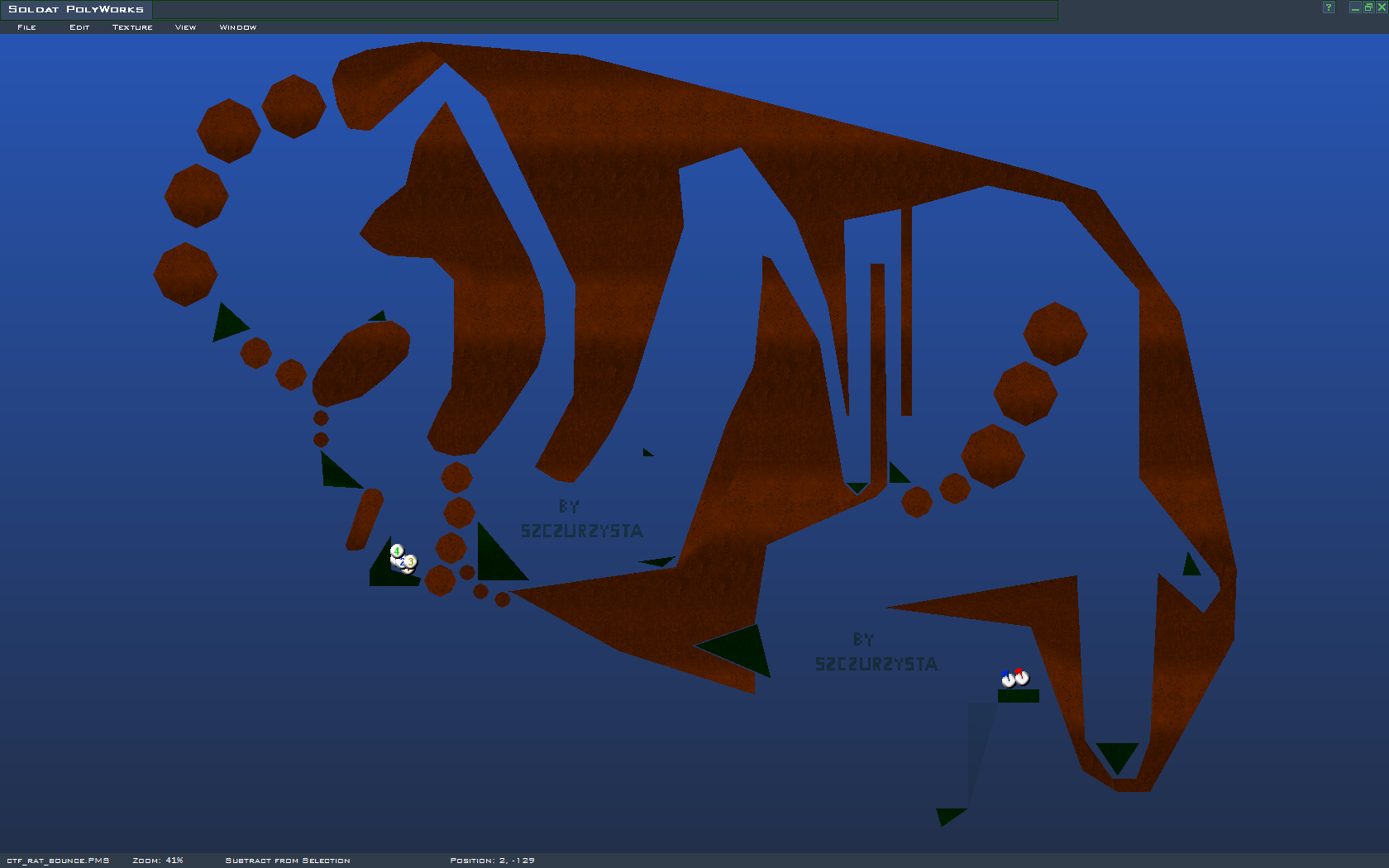The height and width of the screenshot is (868, 1389).
Task: Select the red flag spawn marker
Action: (x=1022, y=677)
